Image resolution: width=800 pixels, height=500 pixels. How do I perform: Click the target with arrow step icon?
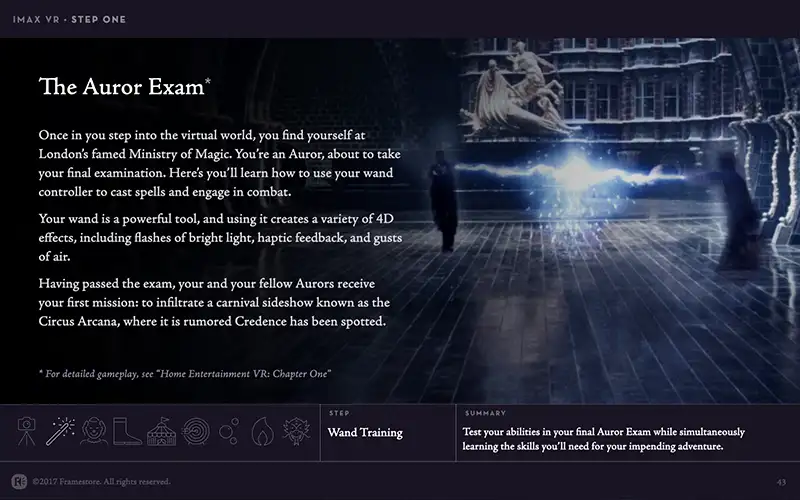[195, 432]
